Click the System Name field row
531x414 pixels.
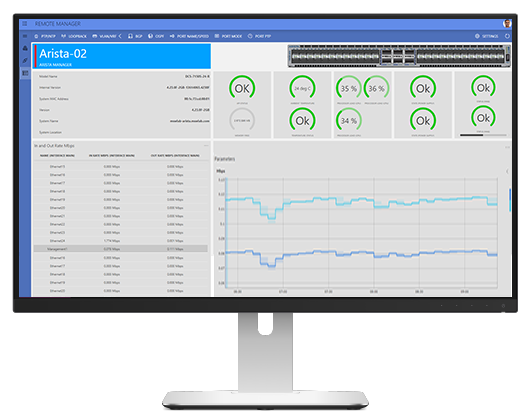click(124, 121)
